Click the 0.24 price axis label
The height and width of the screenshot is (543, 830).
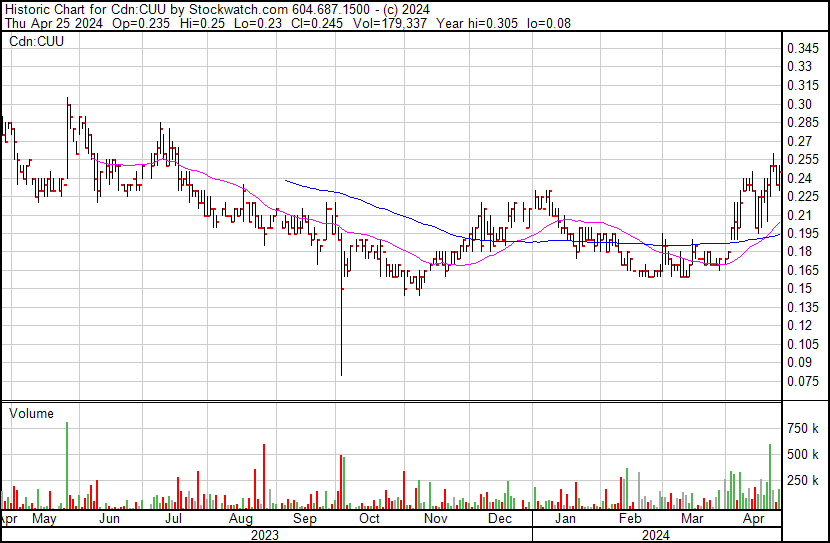(x=799, y=178)
